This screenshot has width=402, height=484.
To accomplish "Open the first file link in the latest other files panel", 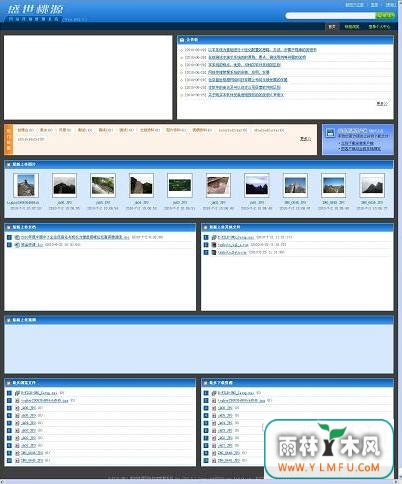I will (236, 237).
